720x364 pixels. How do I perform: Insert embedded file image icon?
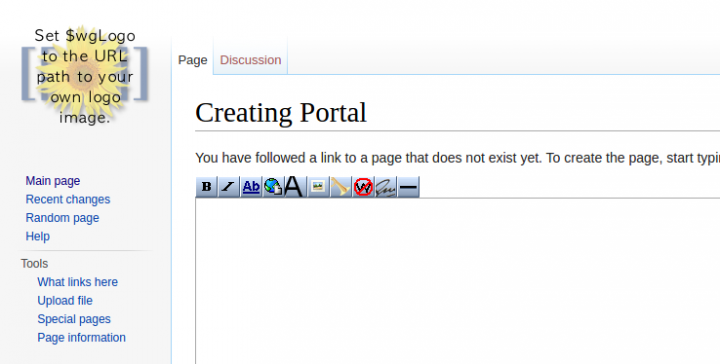[x=318, y=187]
